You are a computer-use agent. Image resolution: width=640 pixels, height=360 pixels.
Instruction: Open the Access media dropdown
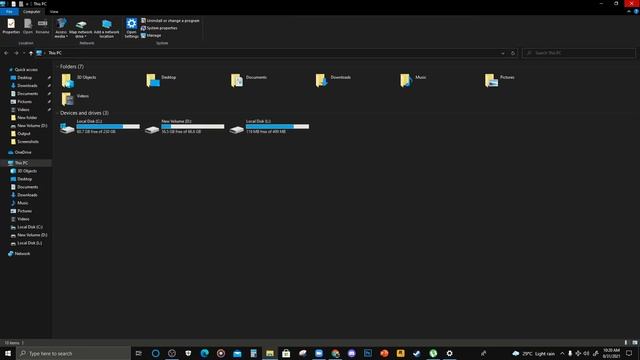pos(61,28)
